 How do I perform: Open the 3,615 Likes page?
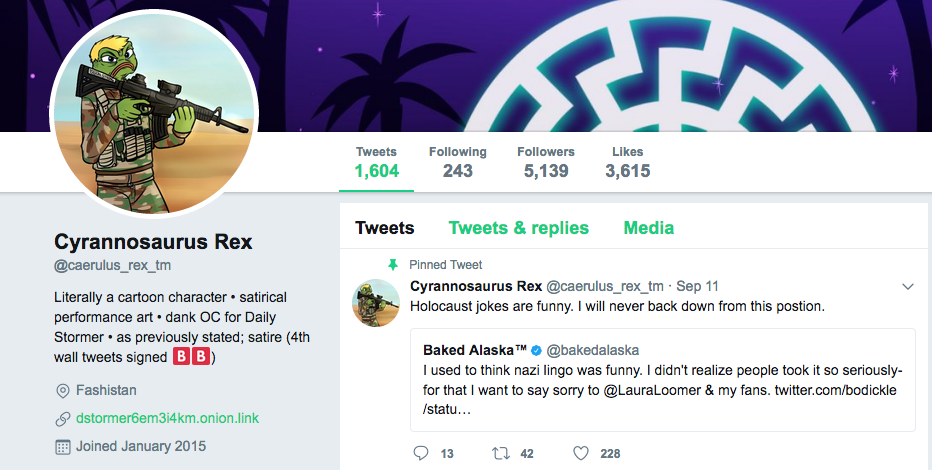627,162
